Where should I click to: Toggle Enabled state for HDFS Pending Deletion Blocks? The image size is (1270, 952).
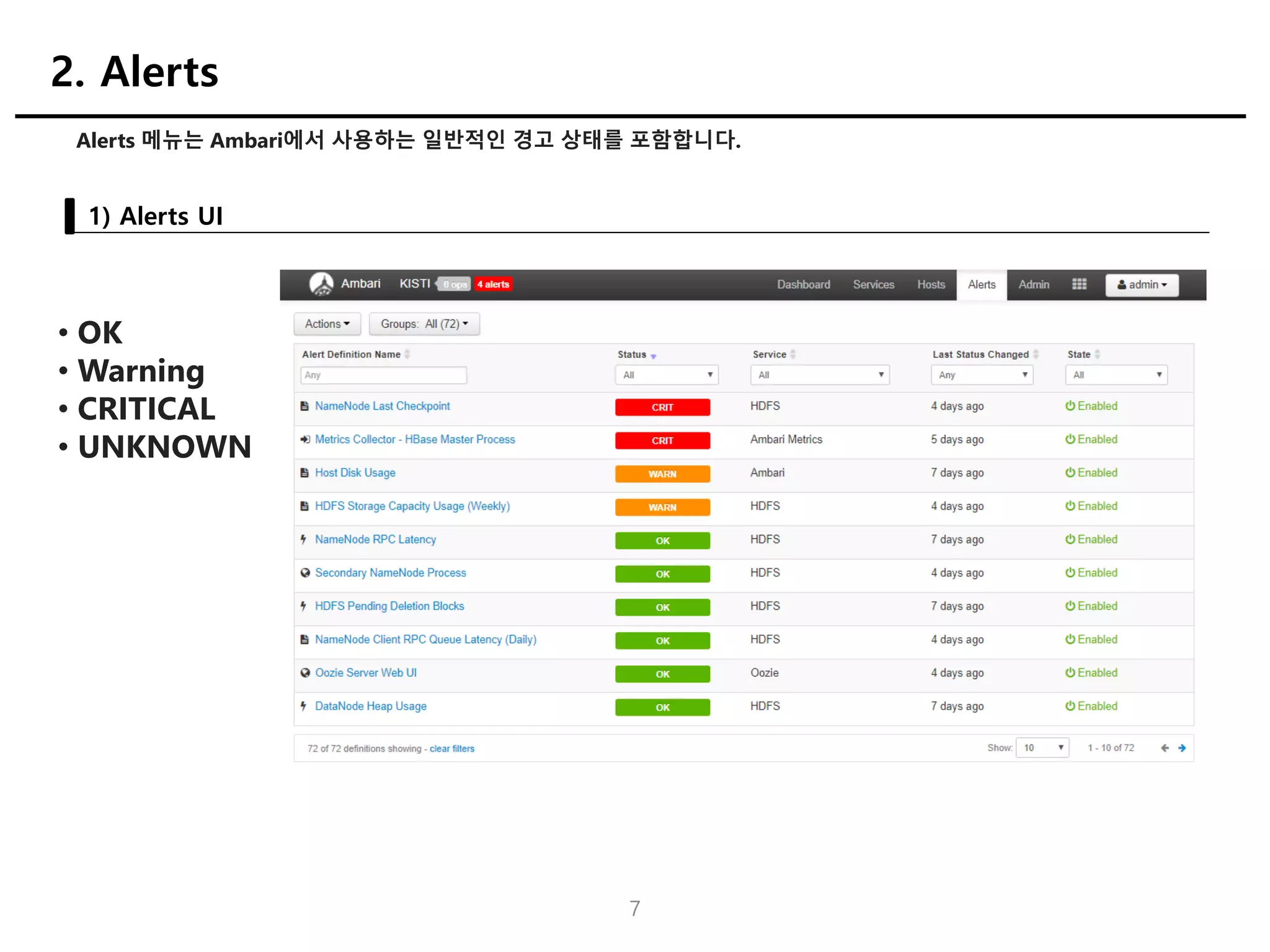click(1091, 606)
